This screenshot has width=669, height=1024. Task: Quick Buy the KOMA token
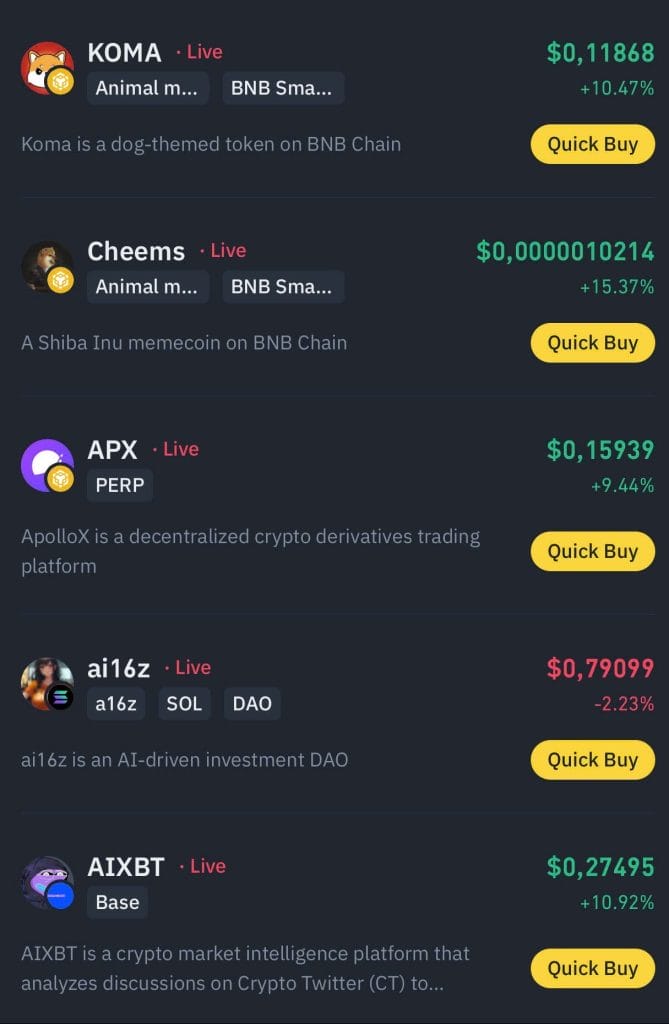click(x=593, y=144)
